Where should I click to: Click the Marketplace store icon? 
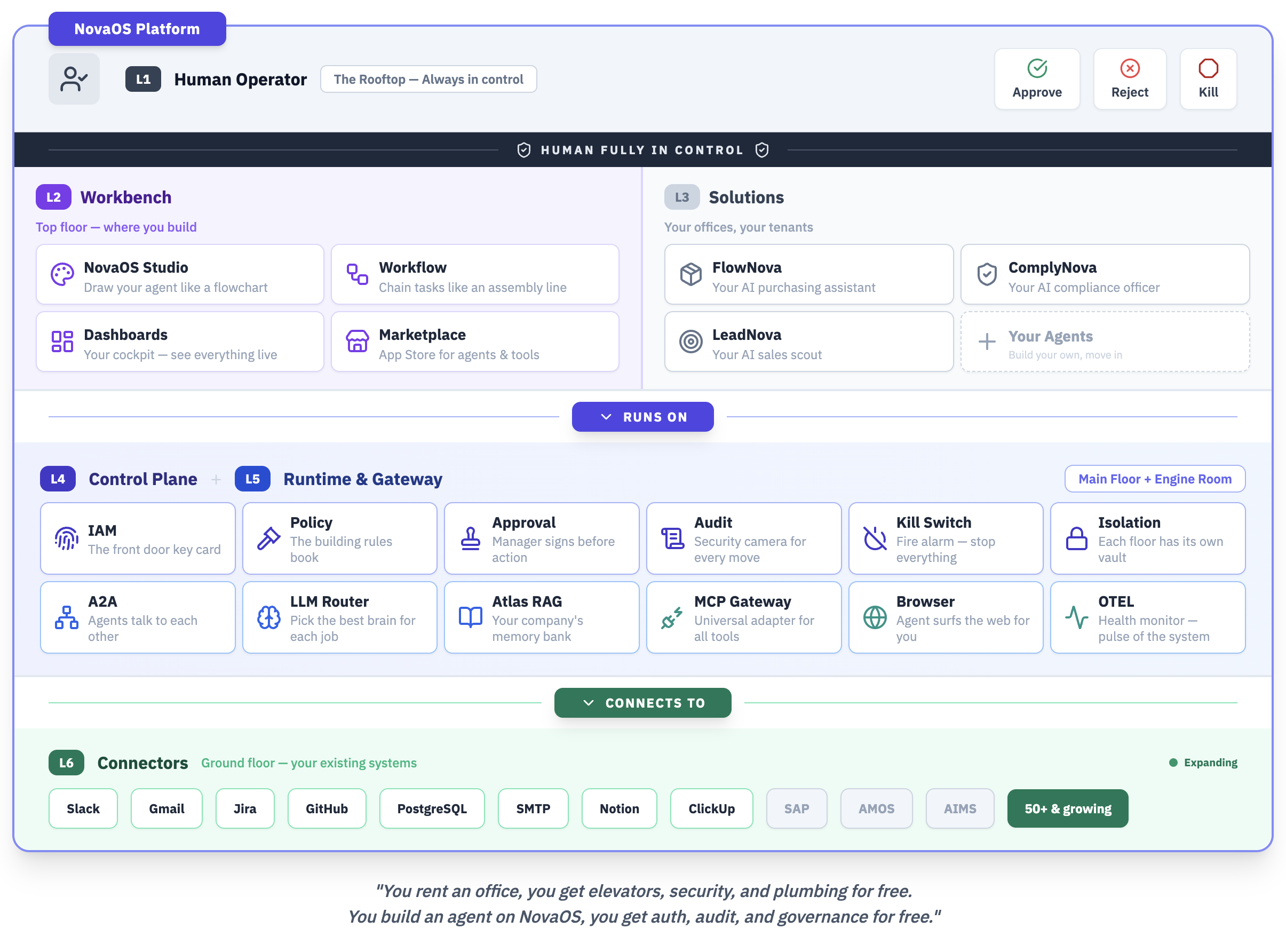tap(357, 342)
